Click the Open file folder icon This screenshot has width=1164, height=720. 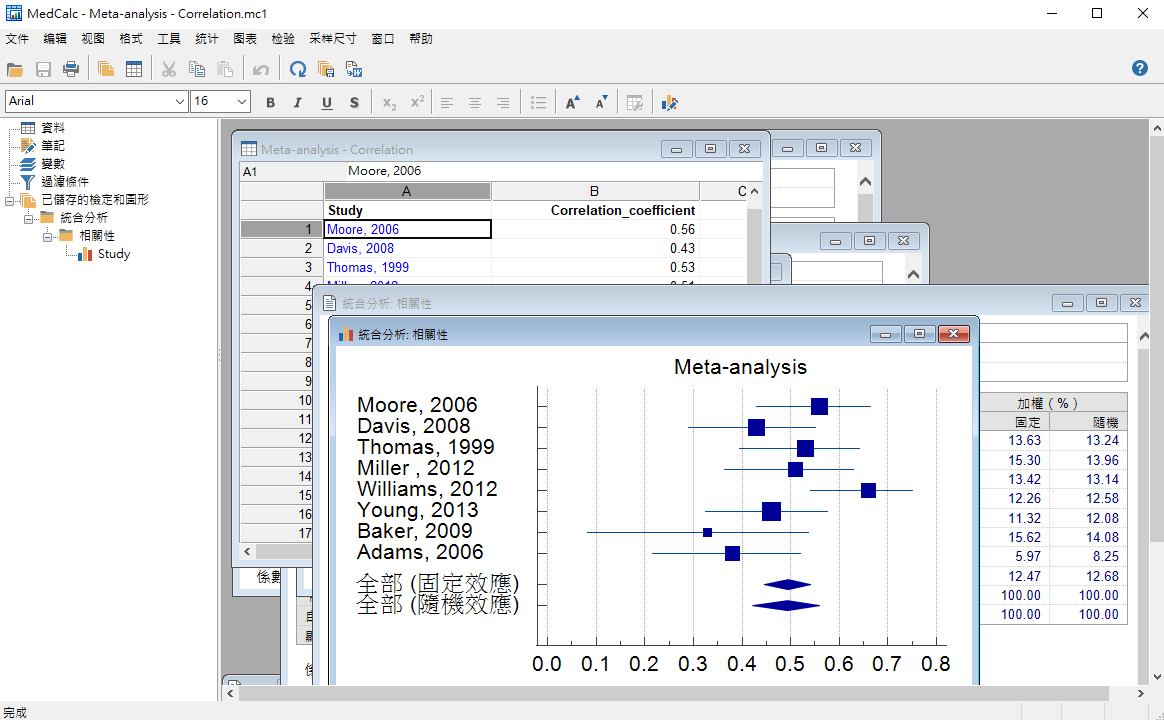pyautogui.click(x=14, y=69)
